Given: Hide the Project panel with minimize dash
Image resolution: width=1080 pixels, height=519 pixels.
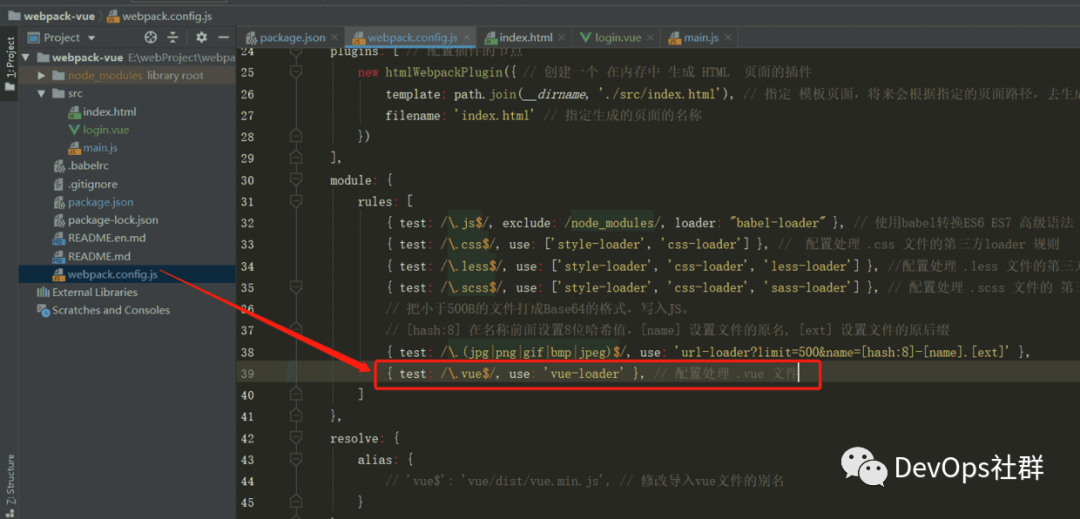Looking at the screenshot, I should 223,37.
